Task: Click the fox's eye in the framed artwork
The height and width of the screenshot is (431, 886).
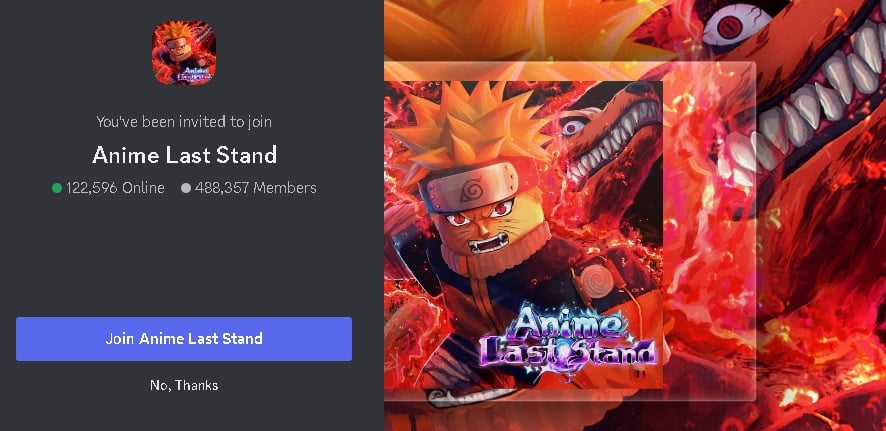Action: 572,127
